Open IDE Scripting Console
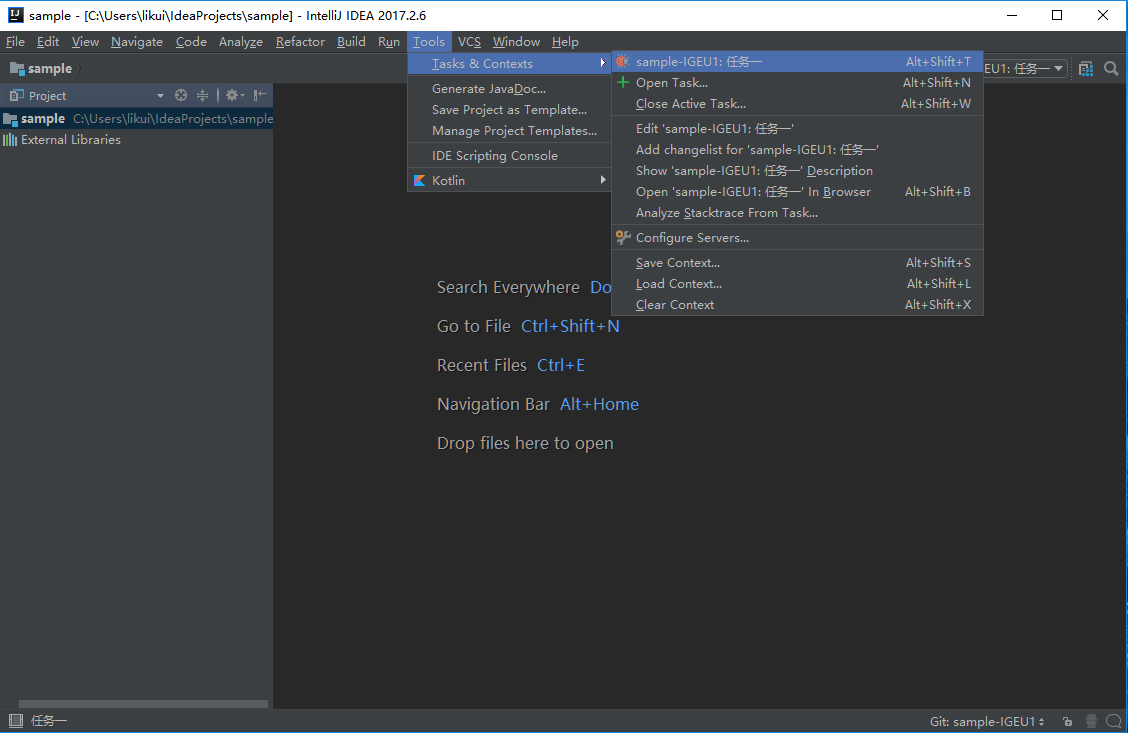Screen dimensions: 1128x733 (x=509, y=155)
